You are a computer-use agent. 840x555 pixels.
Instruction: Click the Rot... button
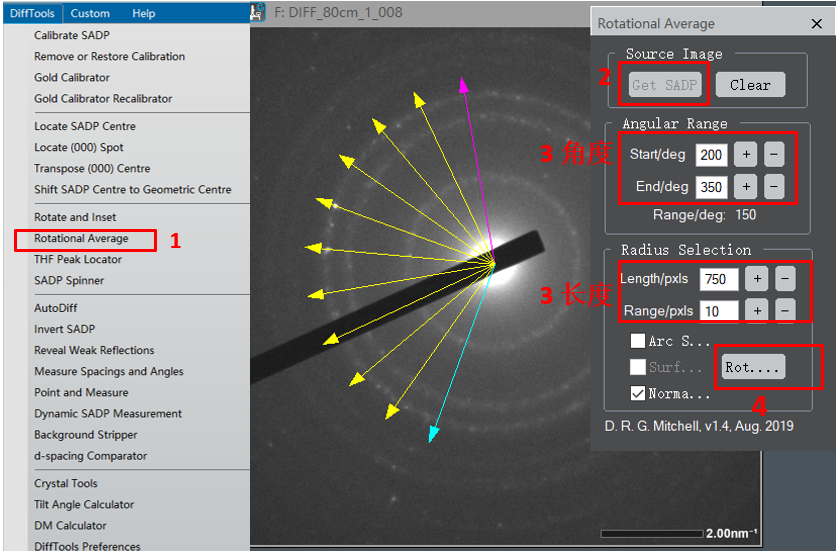pyautogui.click(x=752, y=367)
